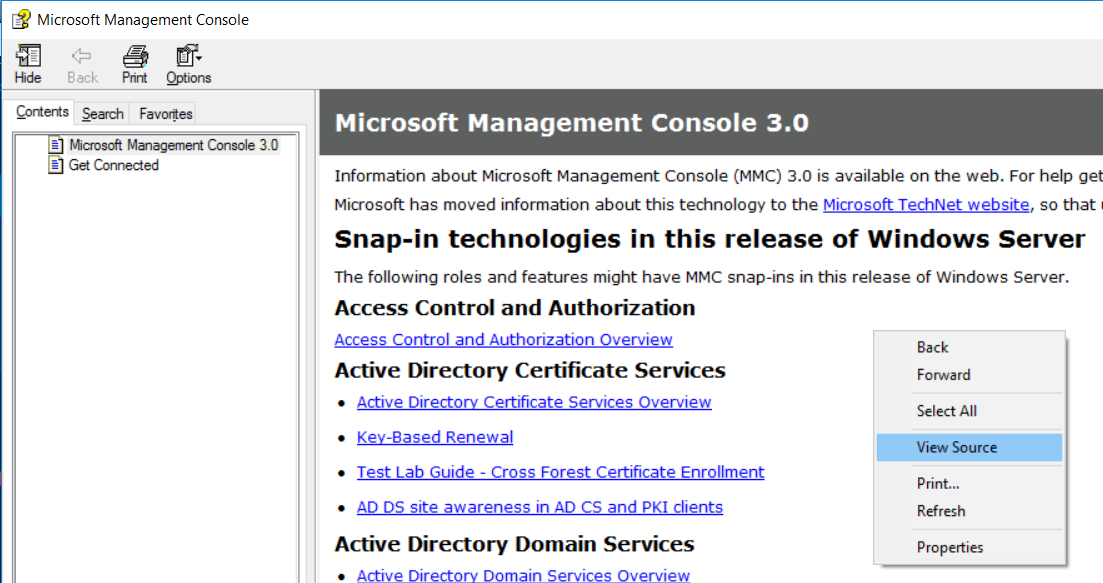Open Test Lab Guide Cross Forest Certificate Enrollment link

tap(561, 472)
